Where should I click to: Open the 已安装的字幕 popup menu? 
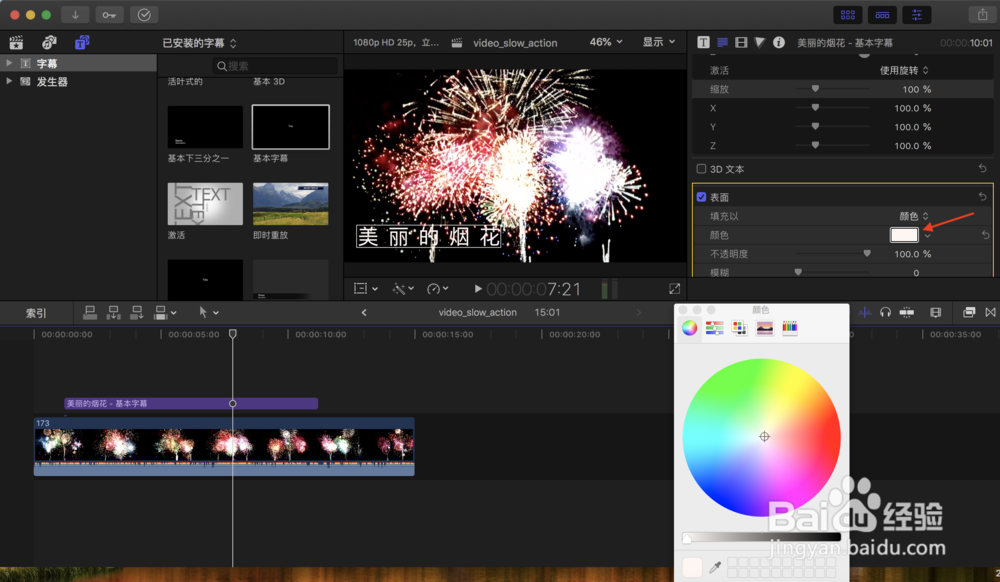[x=199, y=43]
